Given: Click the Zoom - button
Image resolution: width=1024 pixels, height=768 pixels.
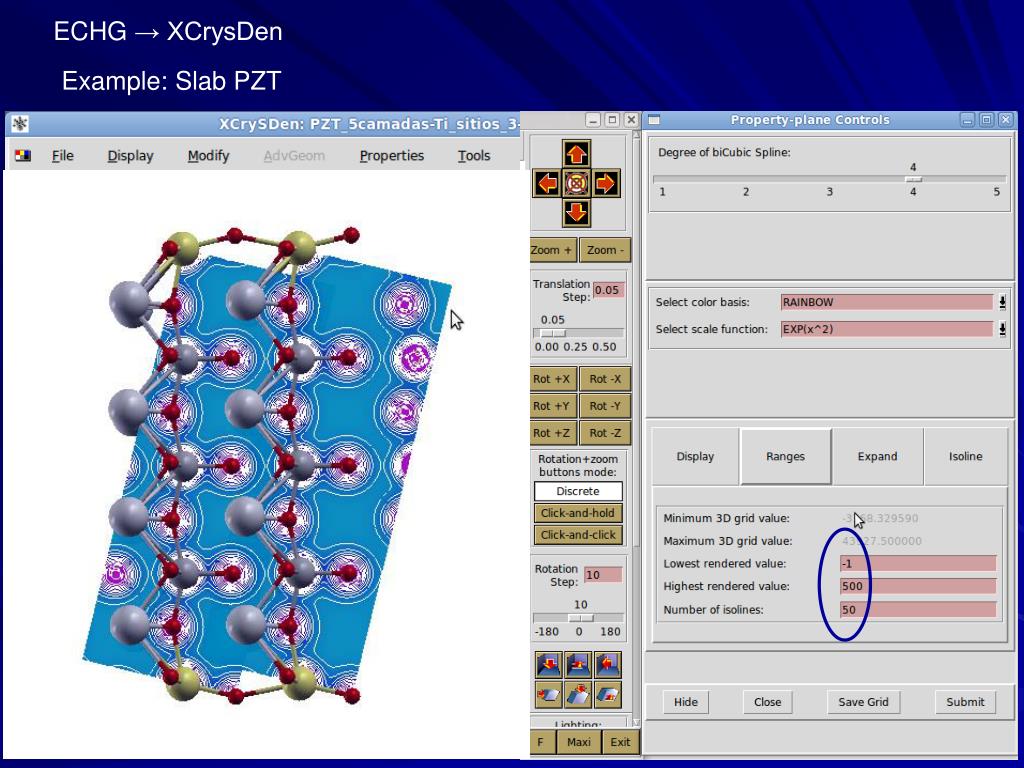Looking at the screenshot, I should tap(605, 249).
